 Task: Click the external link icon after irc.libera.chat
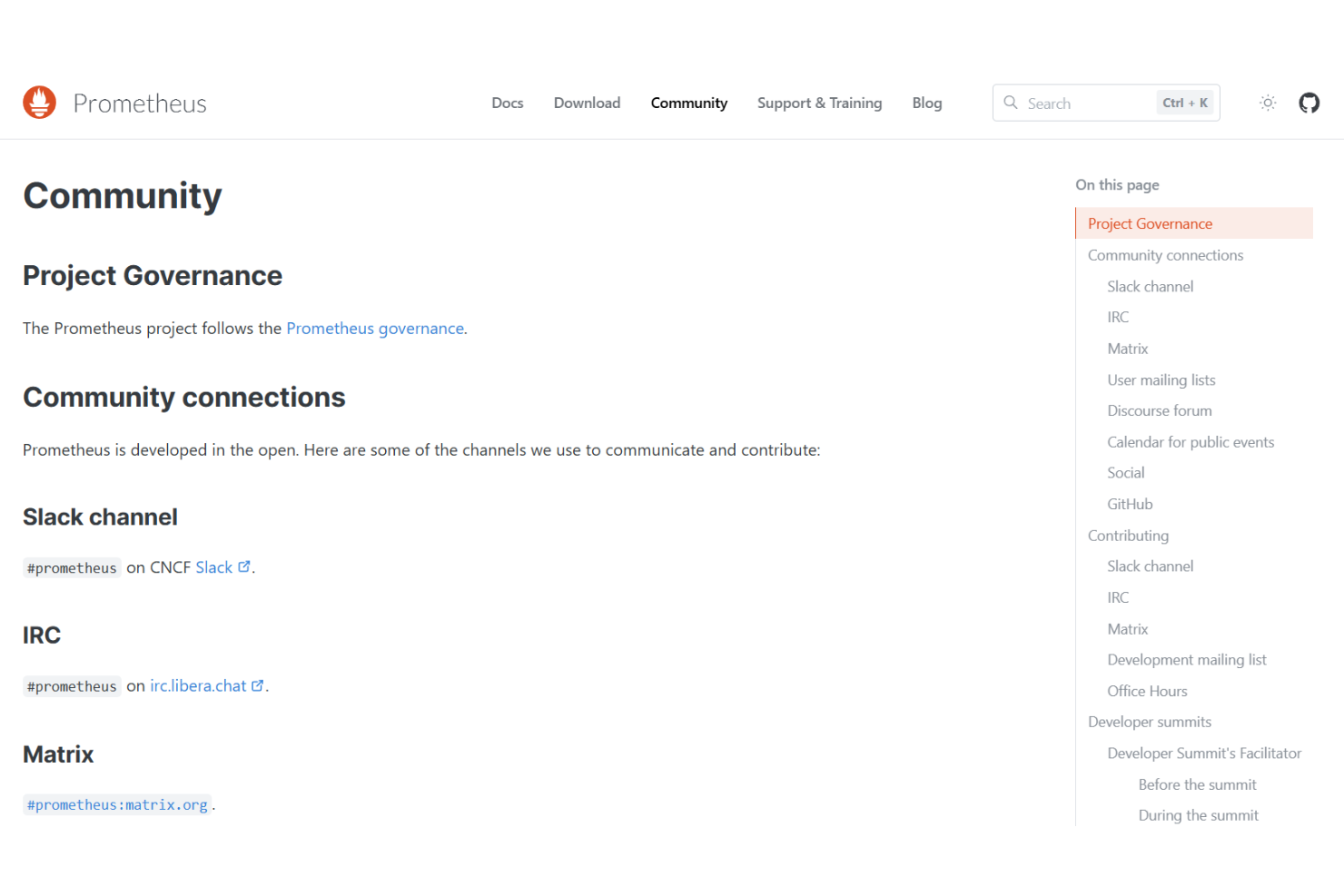258,685
